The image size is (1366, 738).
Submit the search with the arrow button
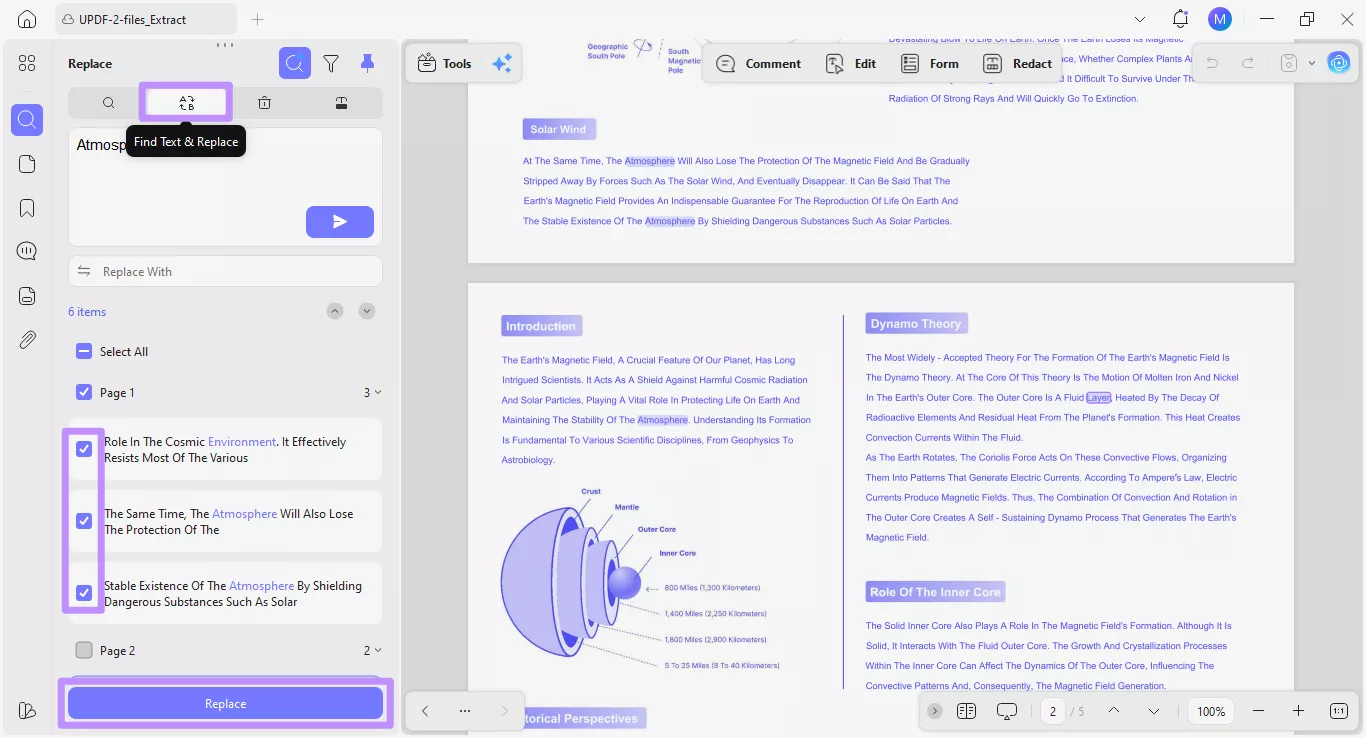[x=340, y=222]
